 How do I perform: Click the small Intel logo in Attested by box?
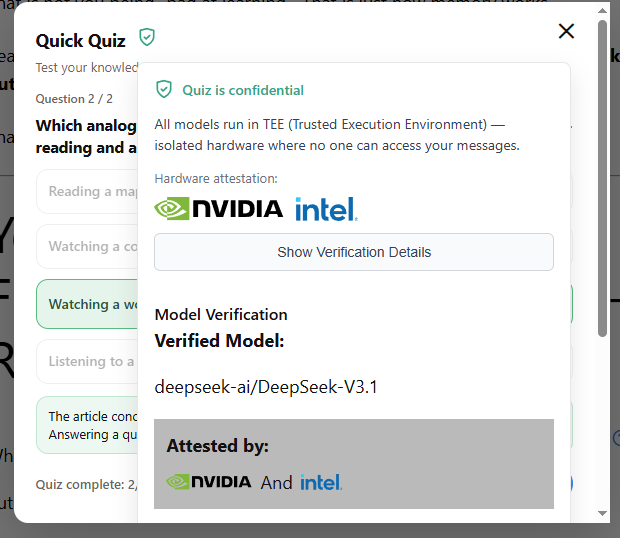pyautogui.click(x=321, y=482)
